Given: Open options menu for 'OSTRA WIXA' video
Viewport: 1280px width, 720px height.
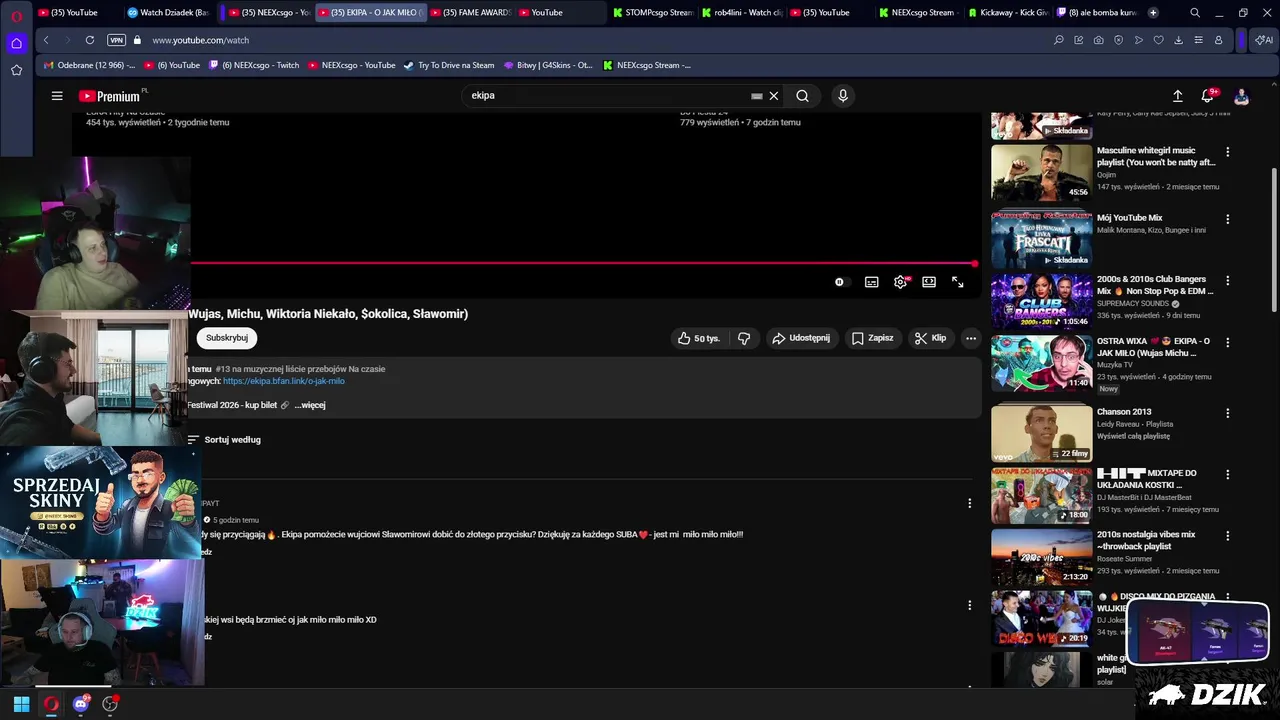Looking at the screenshot, I should 1228,342.
